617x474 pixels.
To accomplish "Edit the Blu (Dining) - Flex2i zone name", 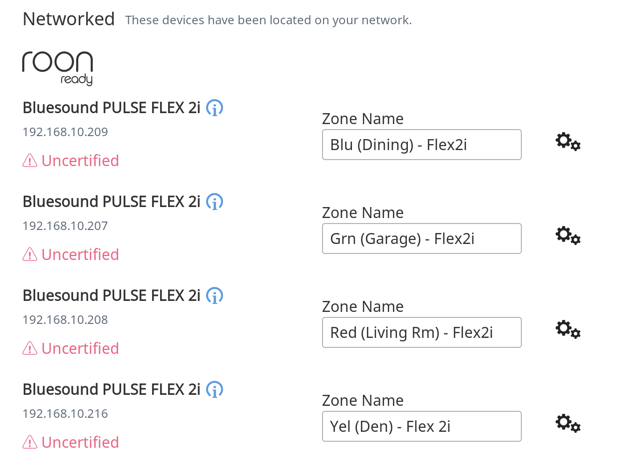I will (x=422, y=145).
